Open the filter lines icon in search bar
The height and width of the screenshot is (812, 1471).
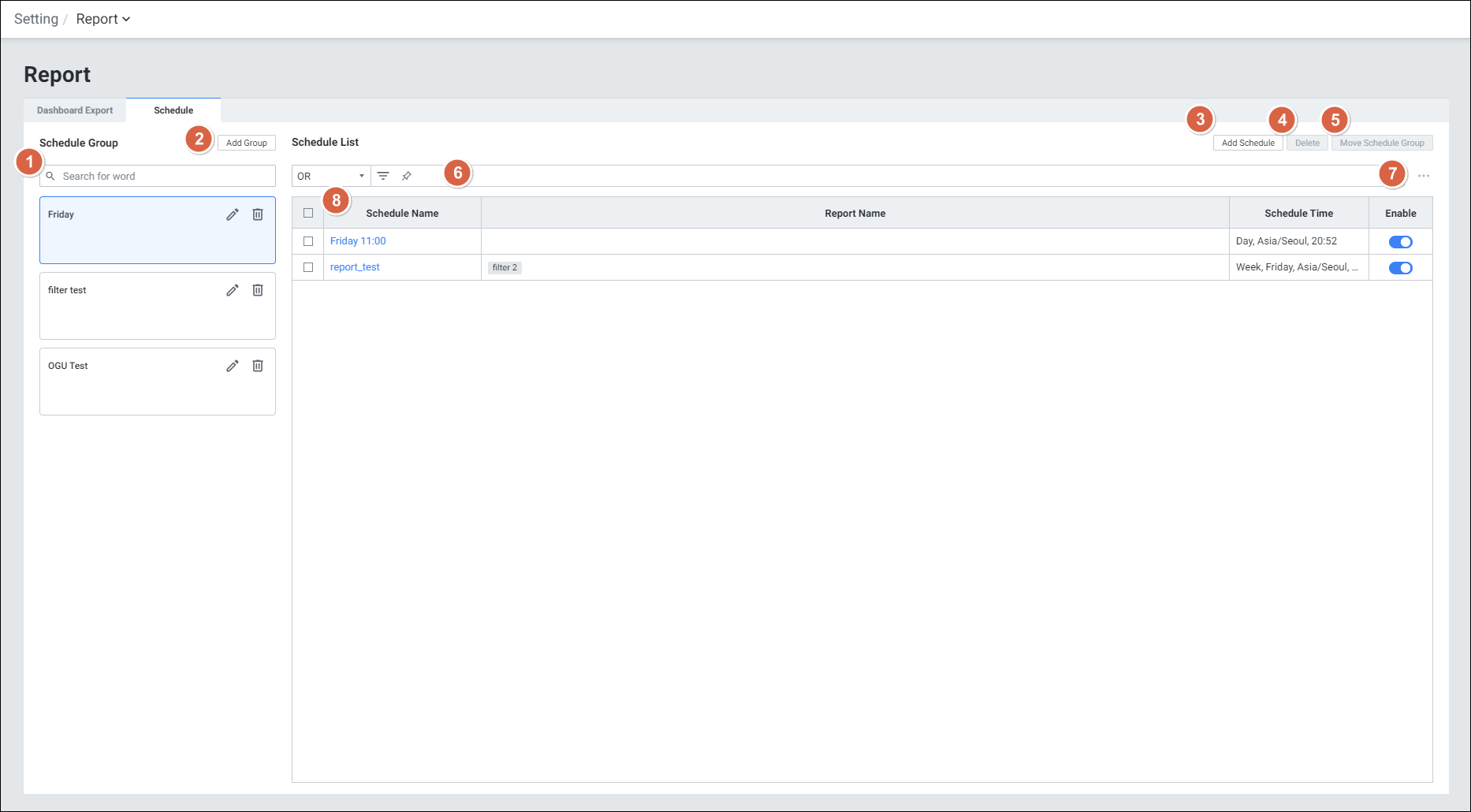(x=383, y=176)
